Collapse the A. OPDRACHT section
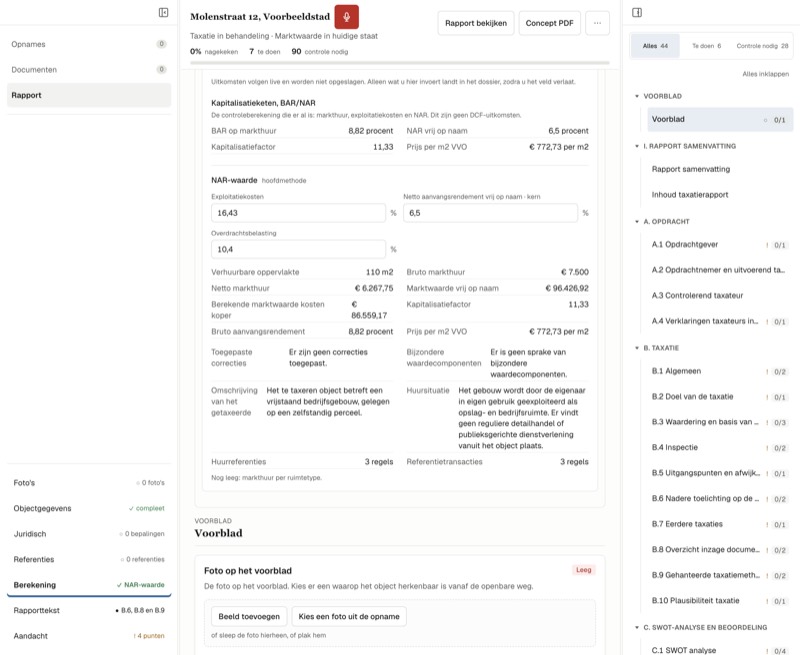800x655 pixels. pos(637,221)
